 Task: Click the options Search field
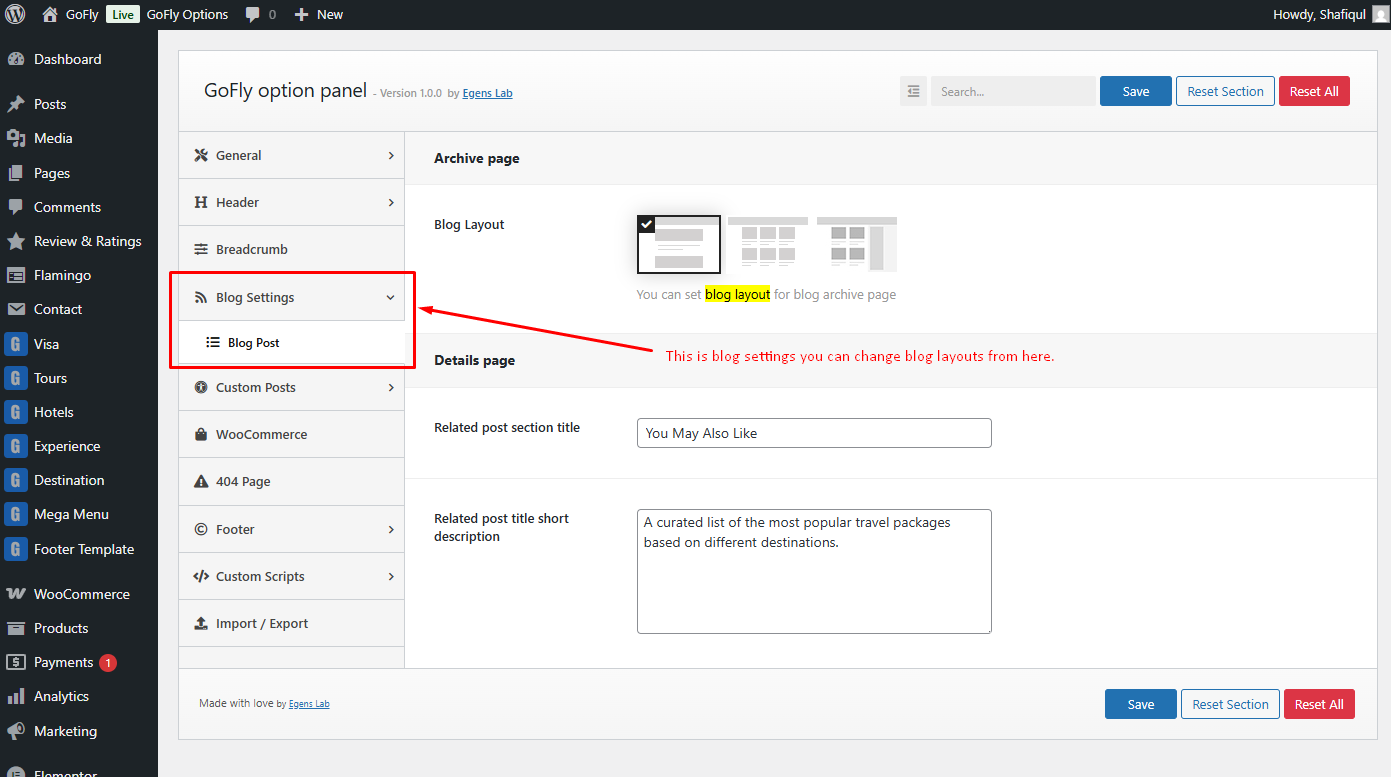(x=1013, y=91)
